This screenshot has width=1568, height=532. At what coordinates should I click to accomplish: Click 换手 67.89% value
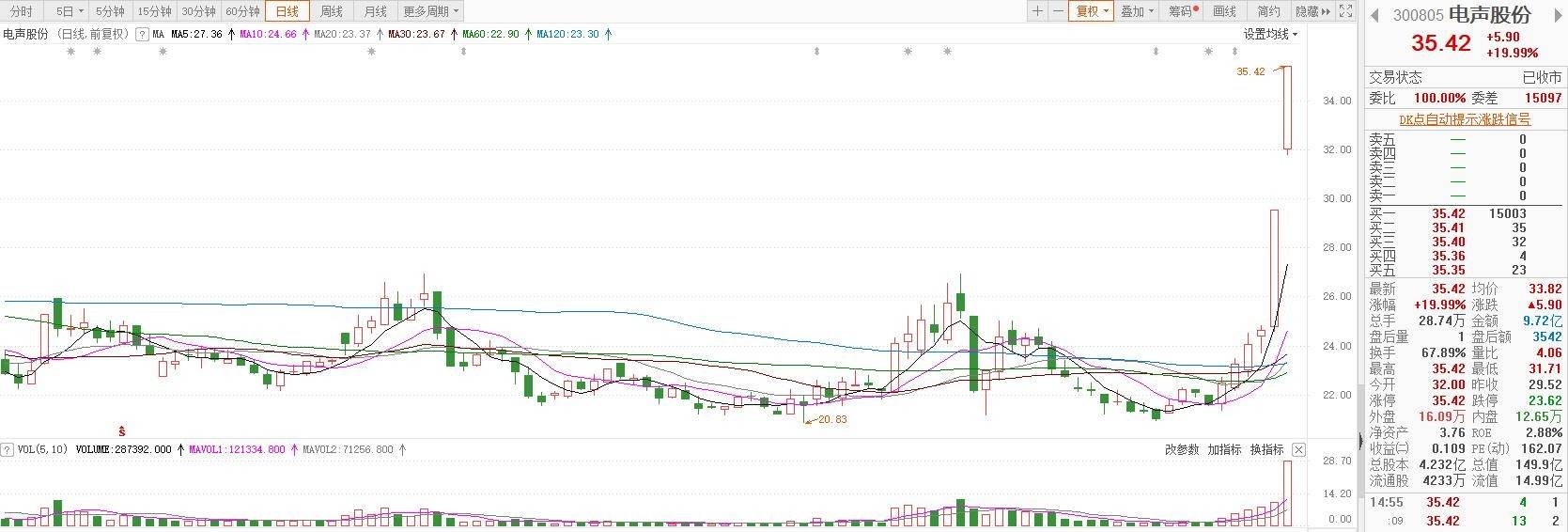[1443, 352]
